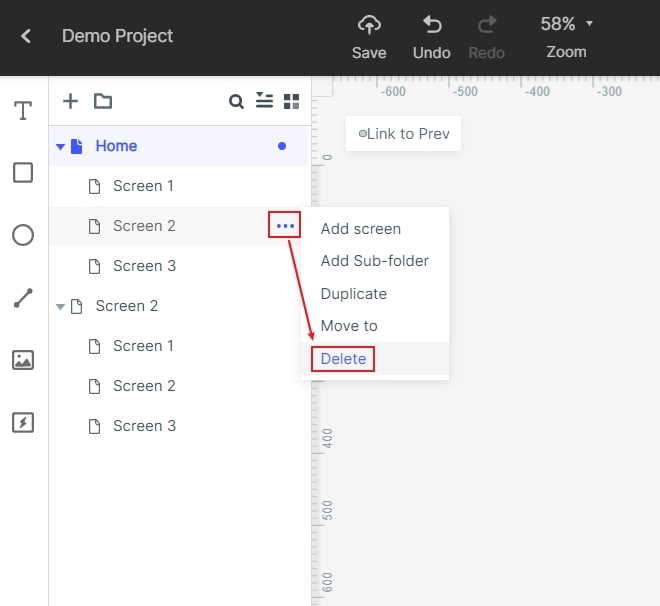Open three-dots menu for Screen 2
This screenshot has height=606, width=660.
(x=285, y=226)
